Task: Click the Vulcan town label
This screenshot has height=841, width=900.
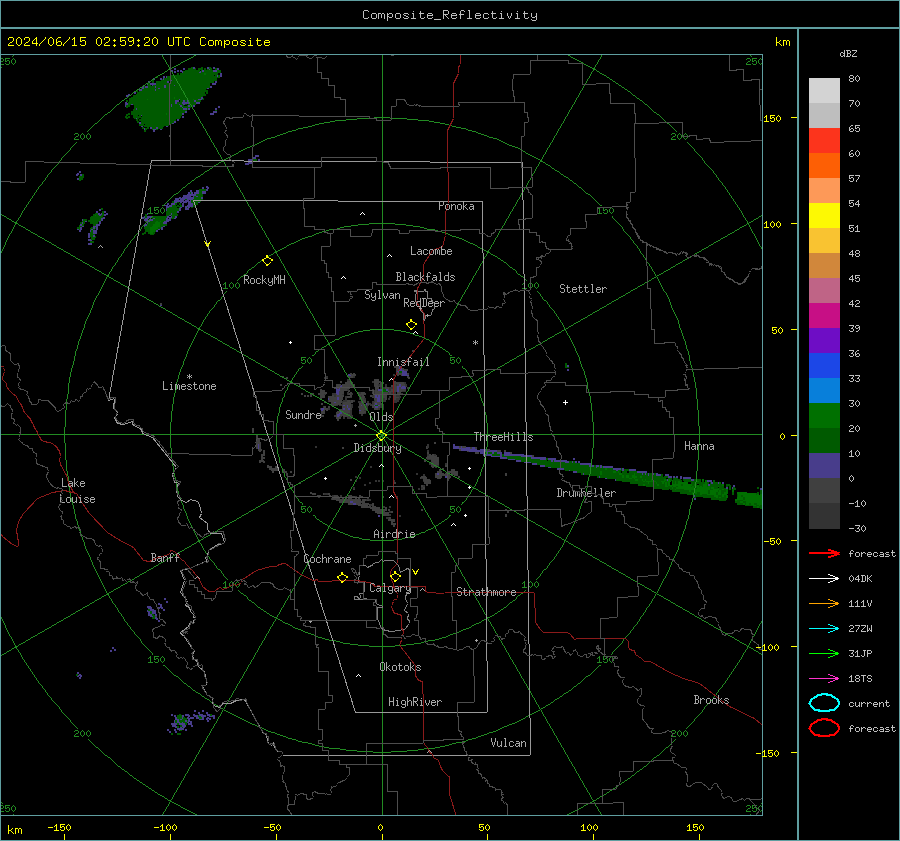Action: (x=508, y=743)
